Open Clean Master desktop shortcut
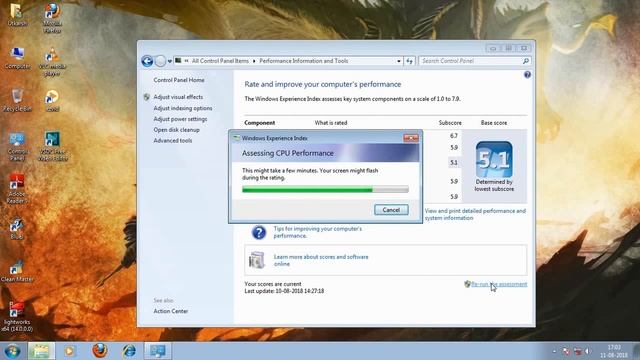Viewport: 640px width, 360px height. tap(17, 271)
